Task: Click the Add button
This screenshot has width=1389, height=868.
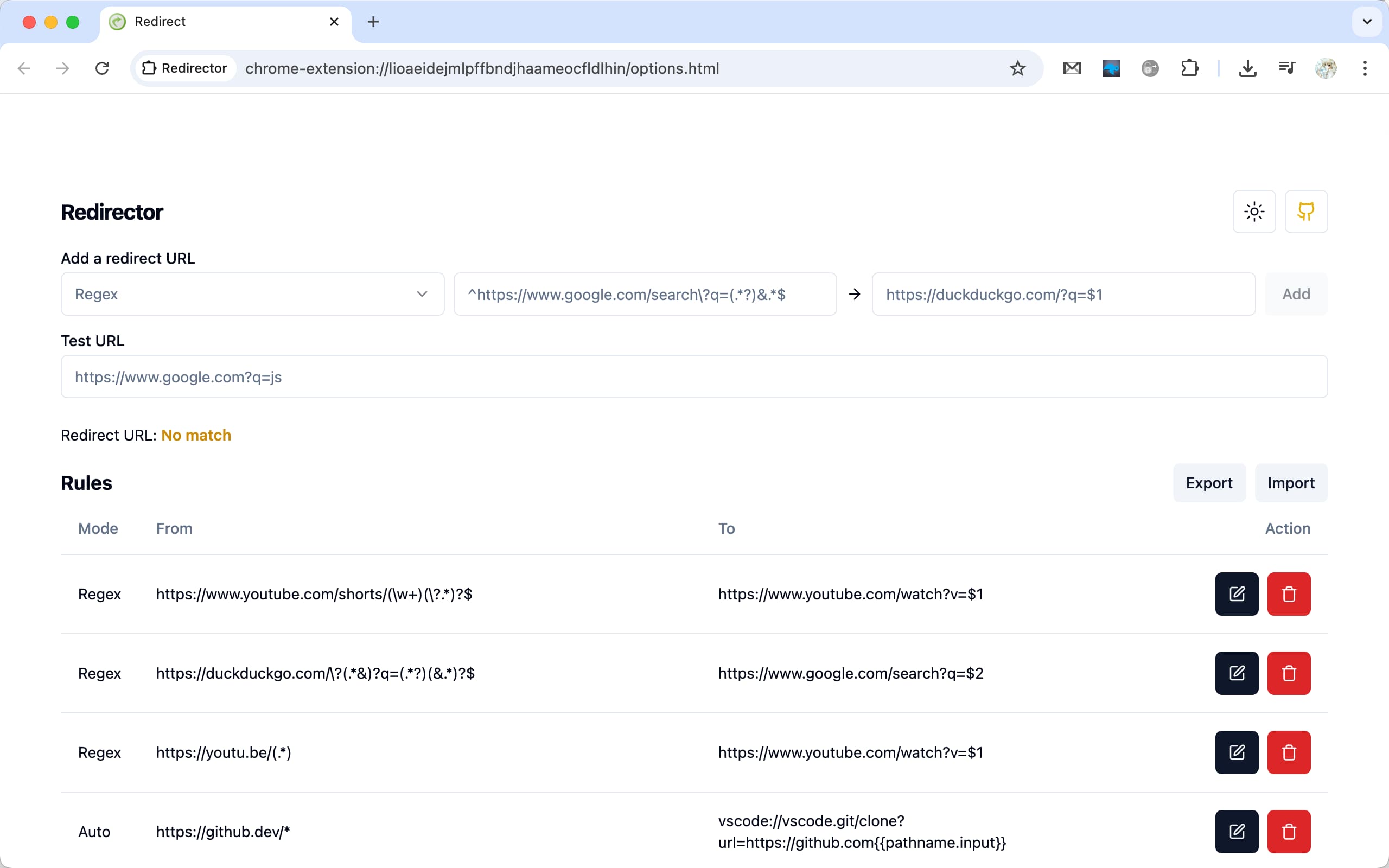Action: pos(1296,294)
